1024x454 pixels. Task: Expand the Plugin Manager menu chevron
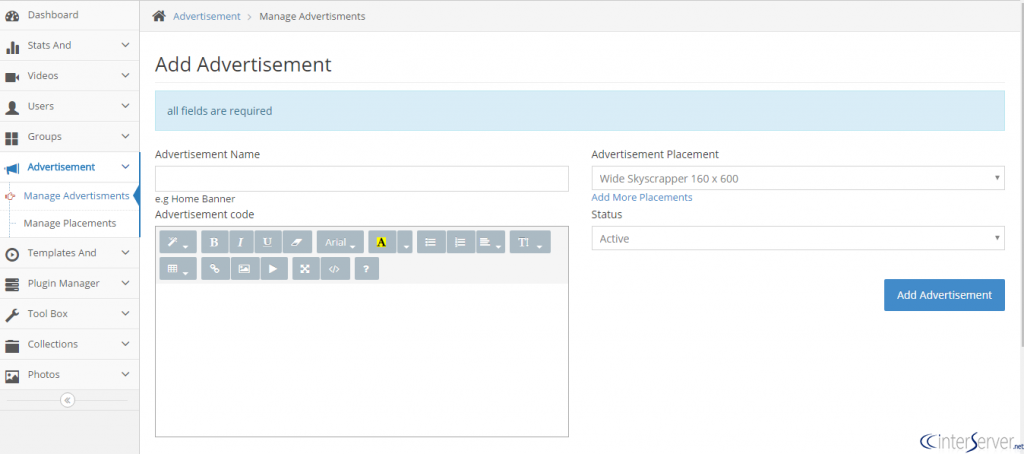pyautogui.click(x=125, y=283)
